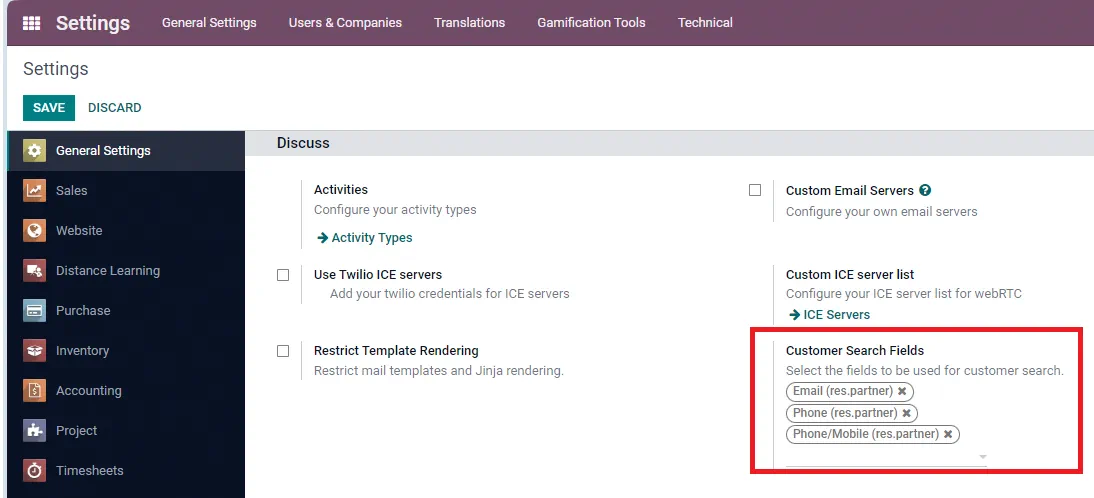The width and height of the screenshot is (1094, 498).
Task: Click the SAVE button
Action: pos(49,107)
